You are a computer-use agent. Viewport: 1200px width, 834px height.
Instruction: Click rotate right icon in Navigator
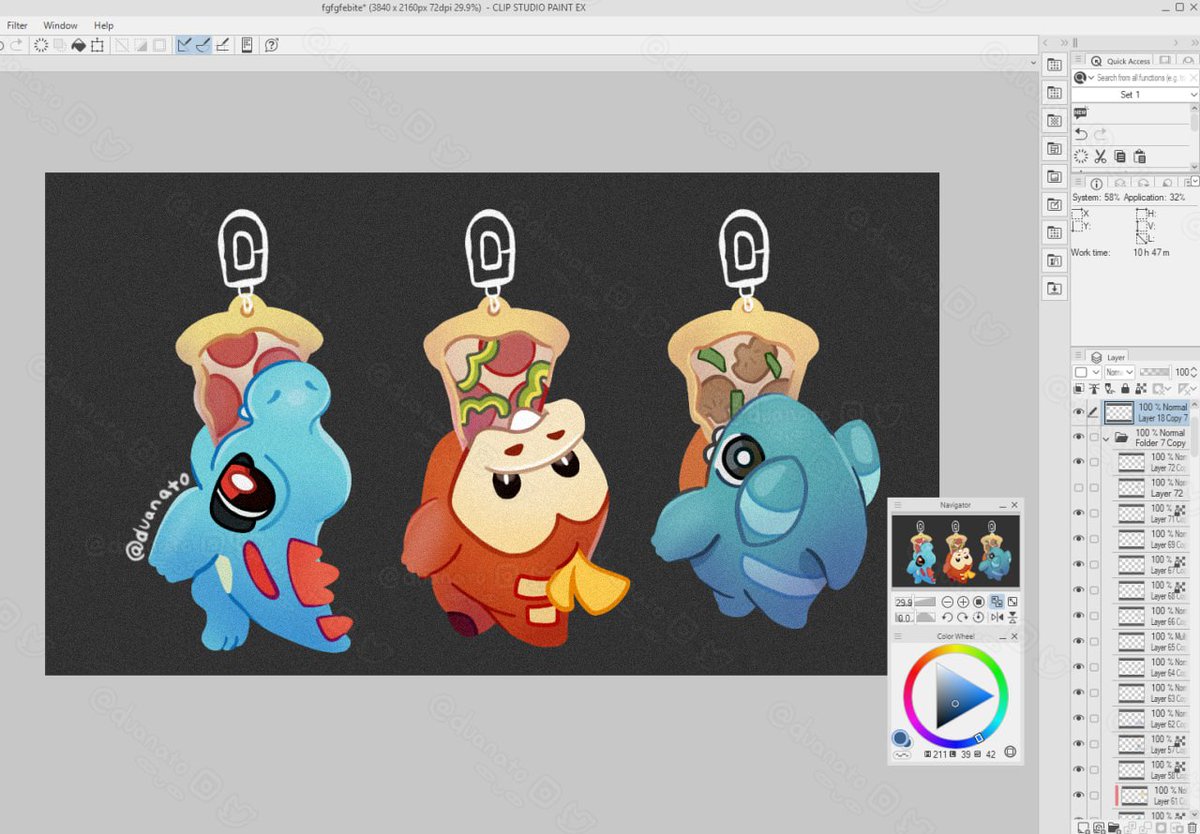click(x=963, y=617)
